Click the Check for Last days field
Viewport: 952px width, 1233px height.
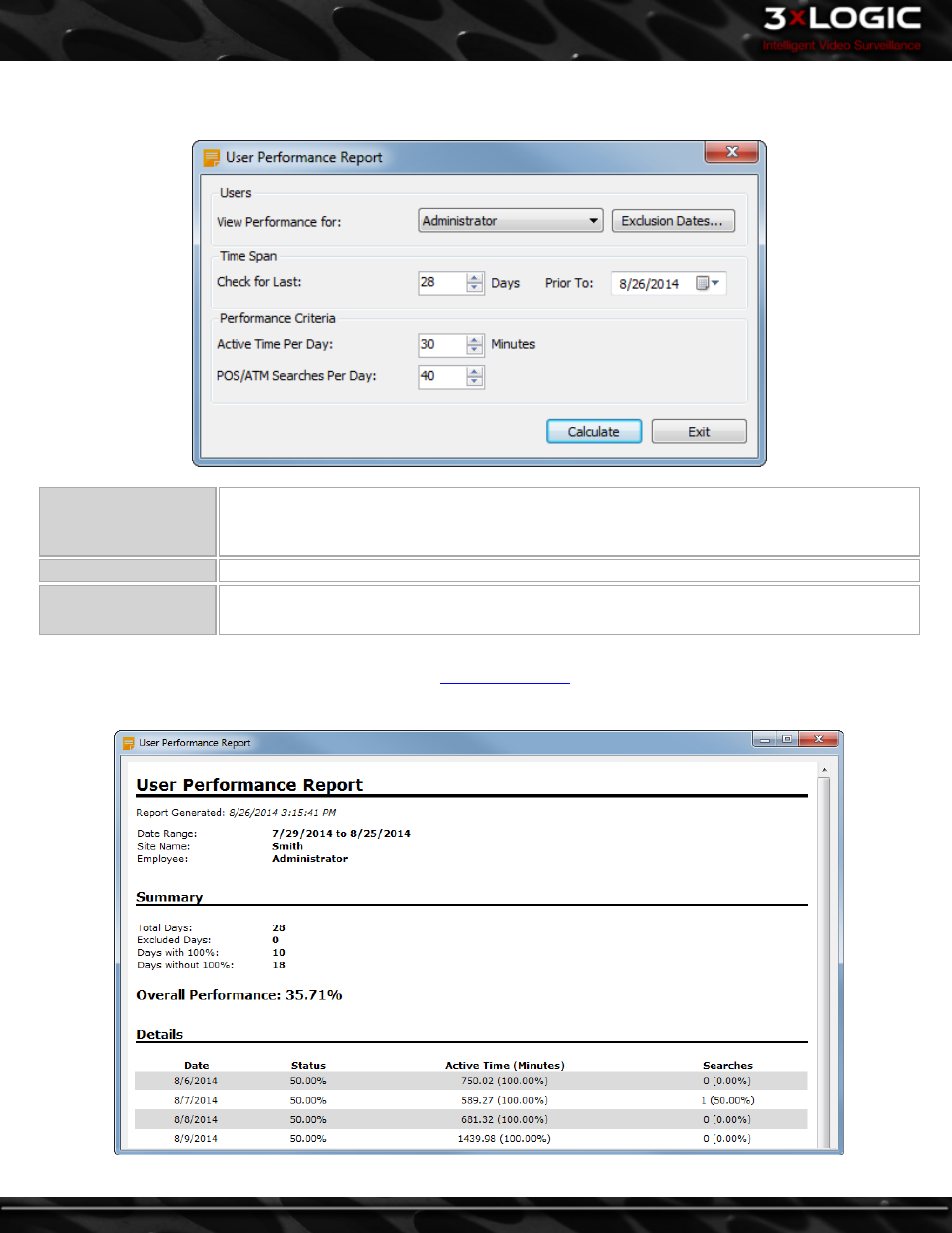442,283
